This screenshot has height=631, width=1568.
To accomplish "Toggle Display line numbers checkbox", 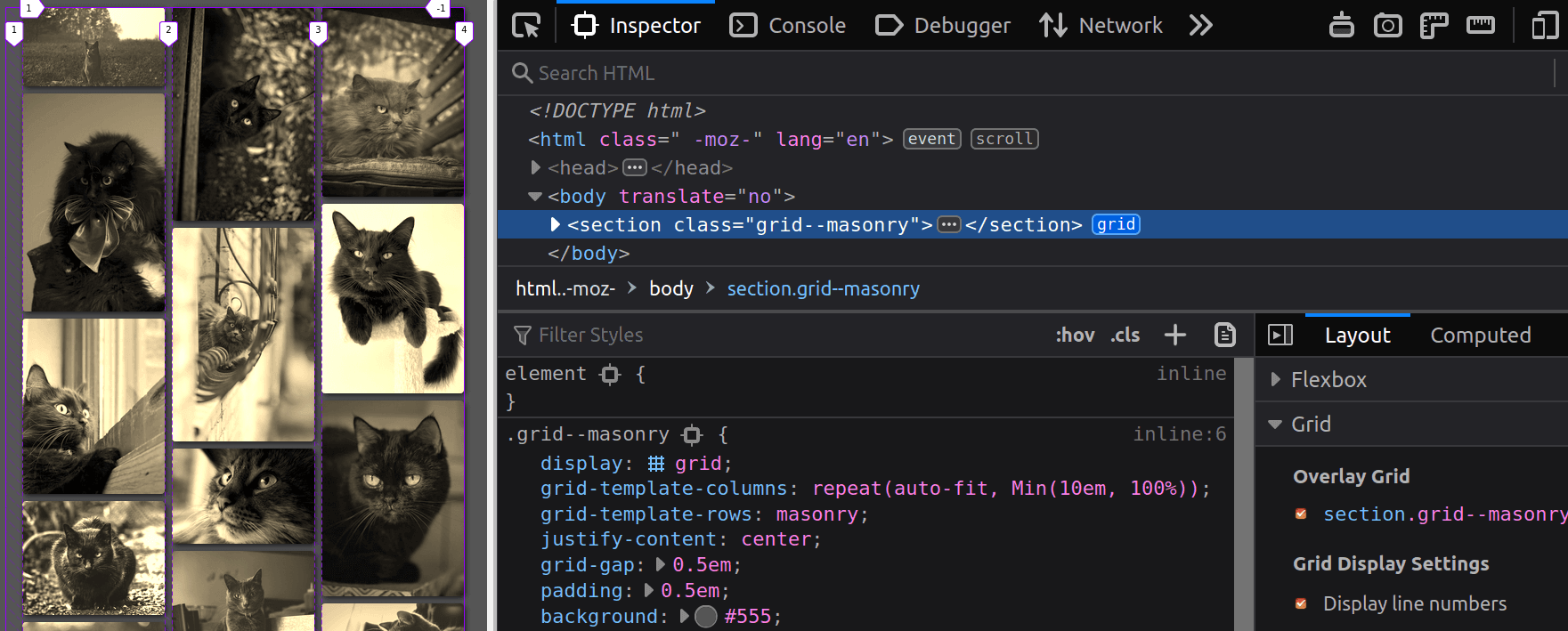I will 1301,603.
